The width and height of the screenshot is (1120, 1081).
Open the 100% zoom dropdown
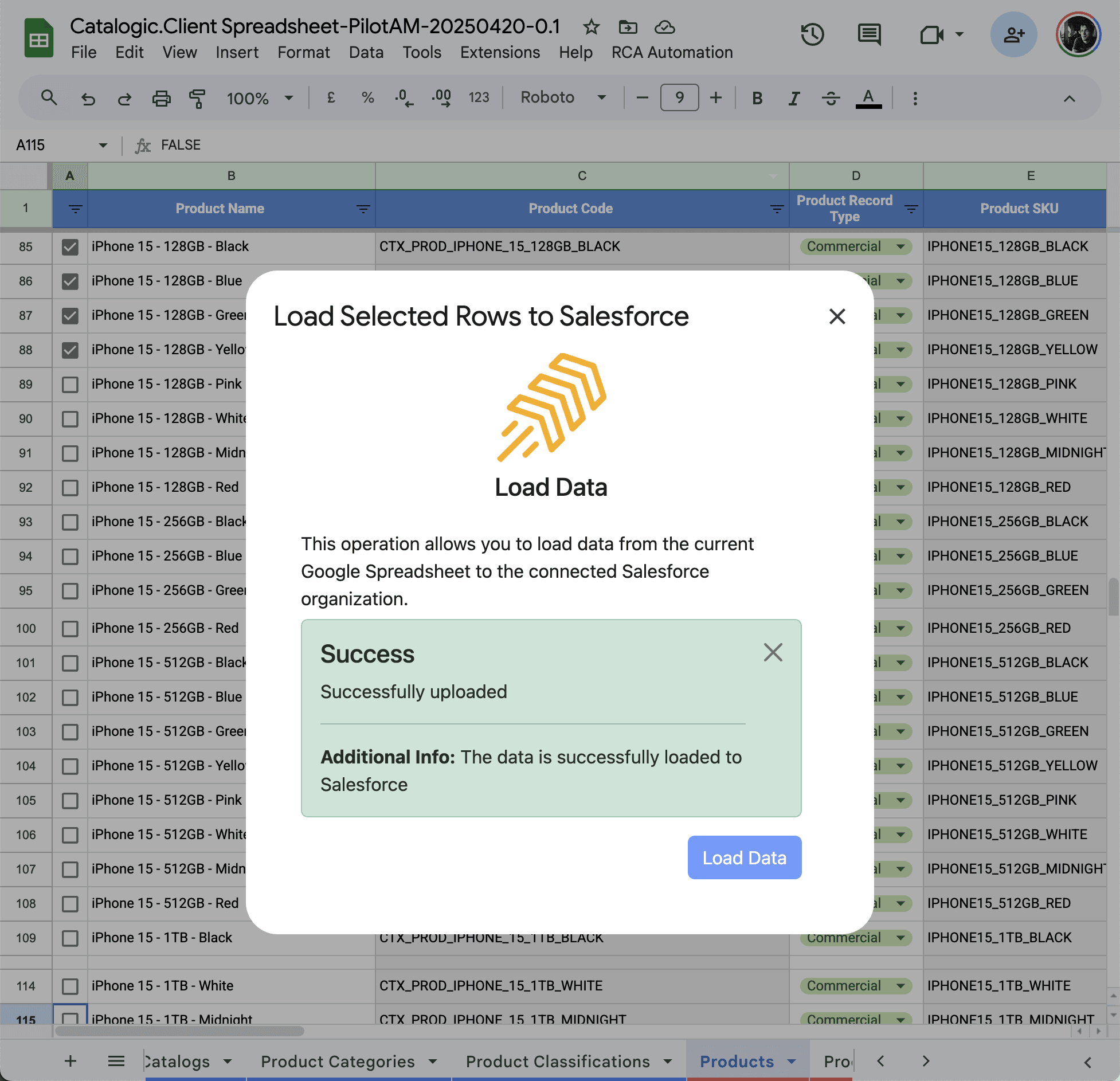[259, 99]
